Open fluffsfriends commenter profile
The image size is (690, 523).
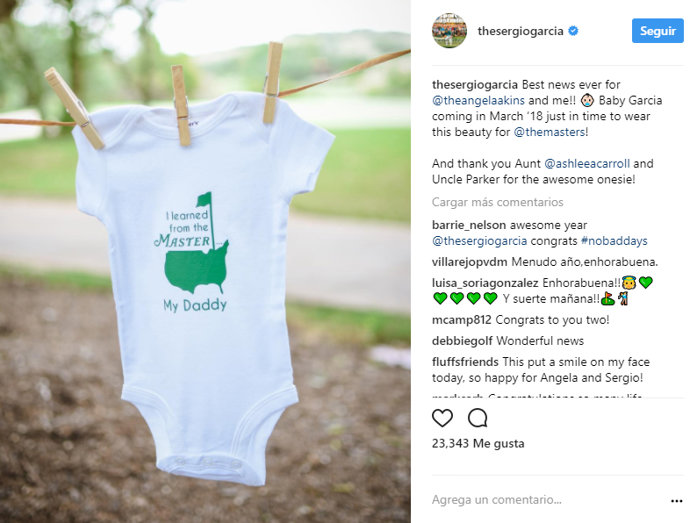[x=465, y=362]
